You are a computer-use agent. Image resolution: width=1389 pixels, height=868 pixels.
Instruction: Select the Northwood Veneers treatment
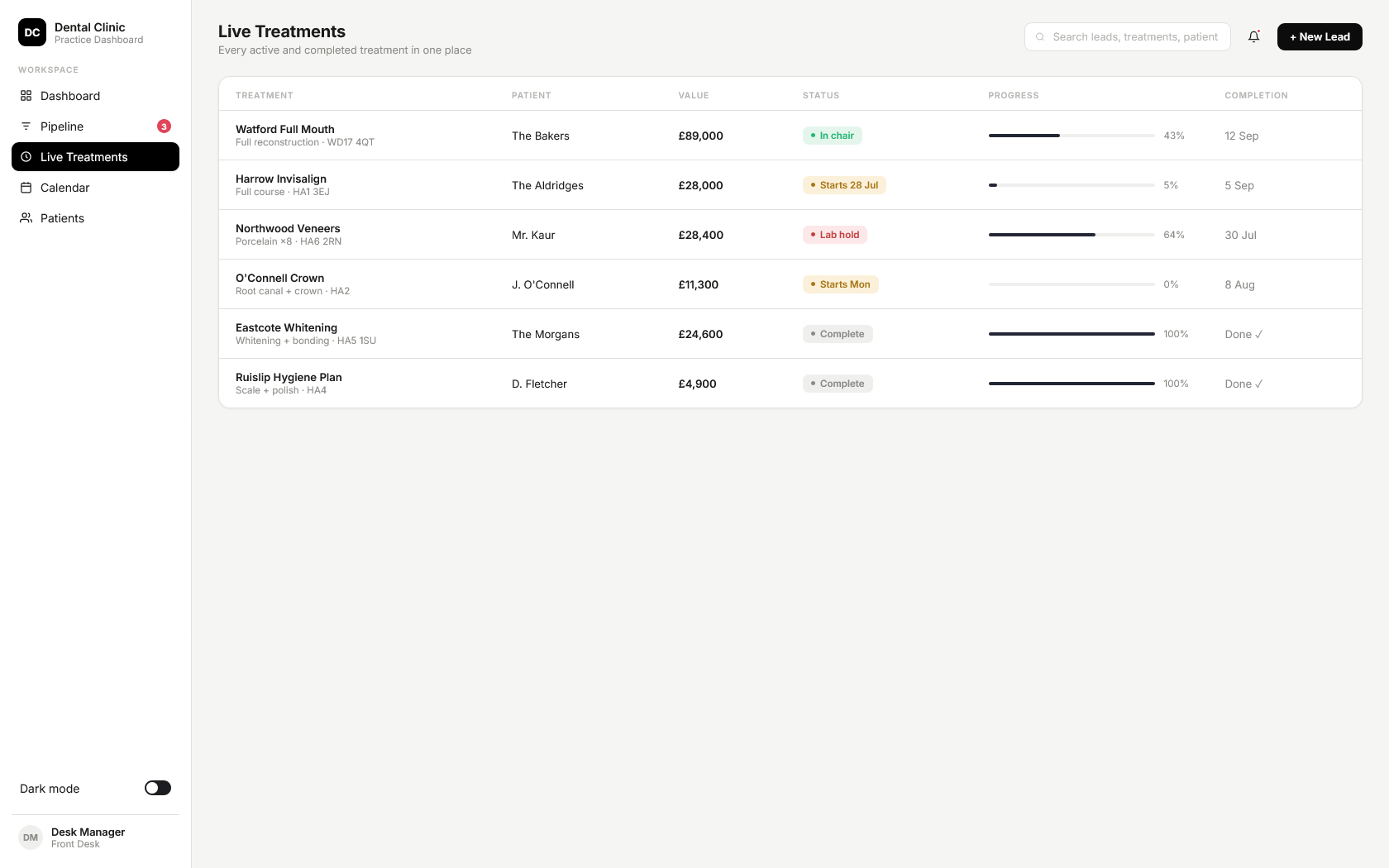point(288,228)
